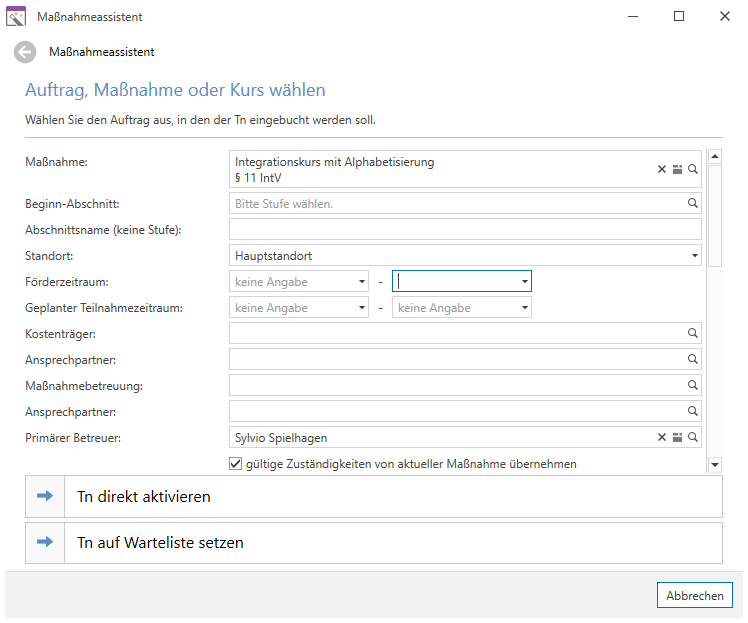
Task: Clear the Maßnahme field with its X icon
Action: coord(662,169)
